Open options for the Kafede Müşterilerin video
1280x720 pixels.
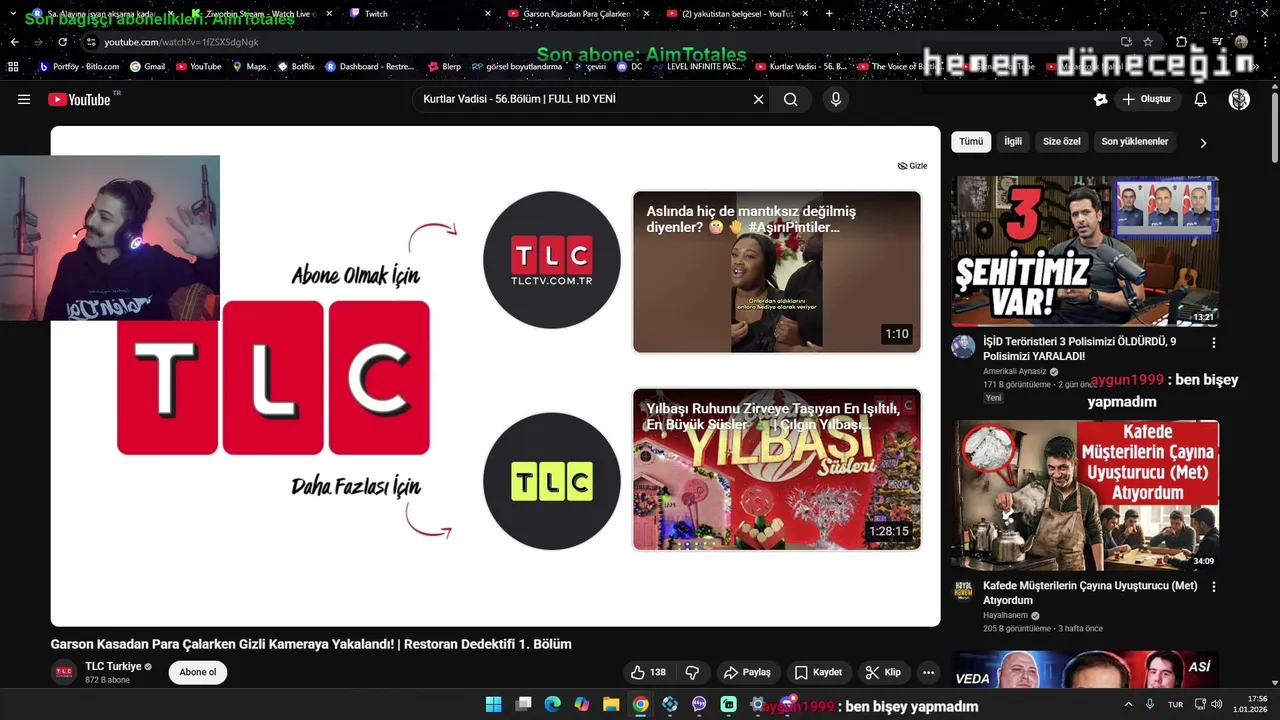tap(1214, 587)
